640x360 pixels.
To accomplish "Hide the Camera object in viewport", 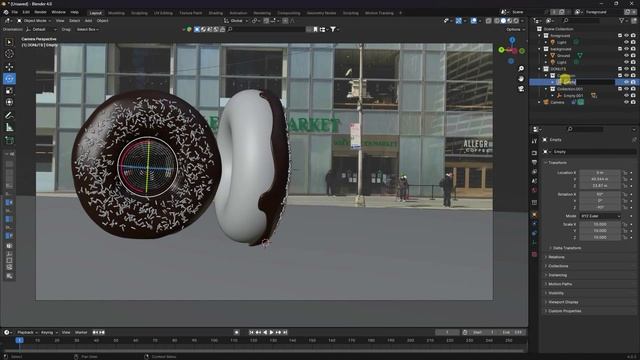I will [x=626, y=102].
